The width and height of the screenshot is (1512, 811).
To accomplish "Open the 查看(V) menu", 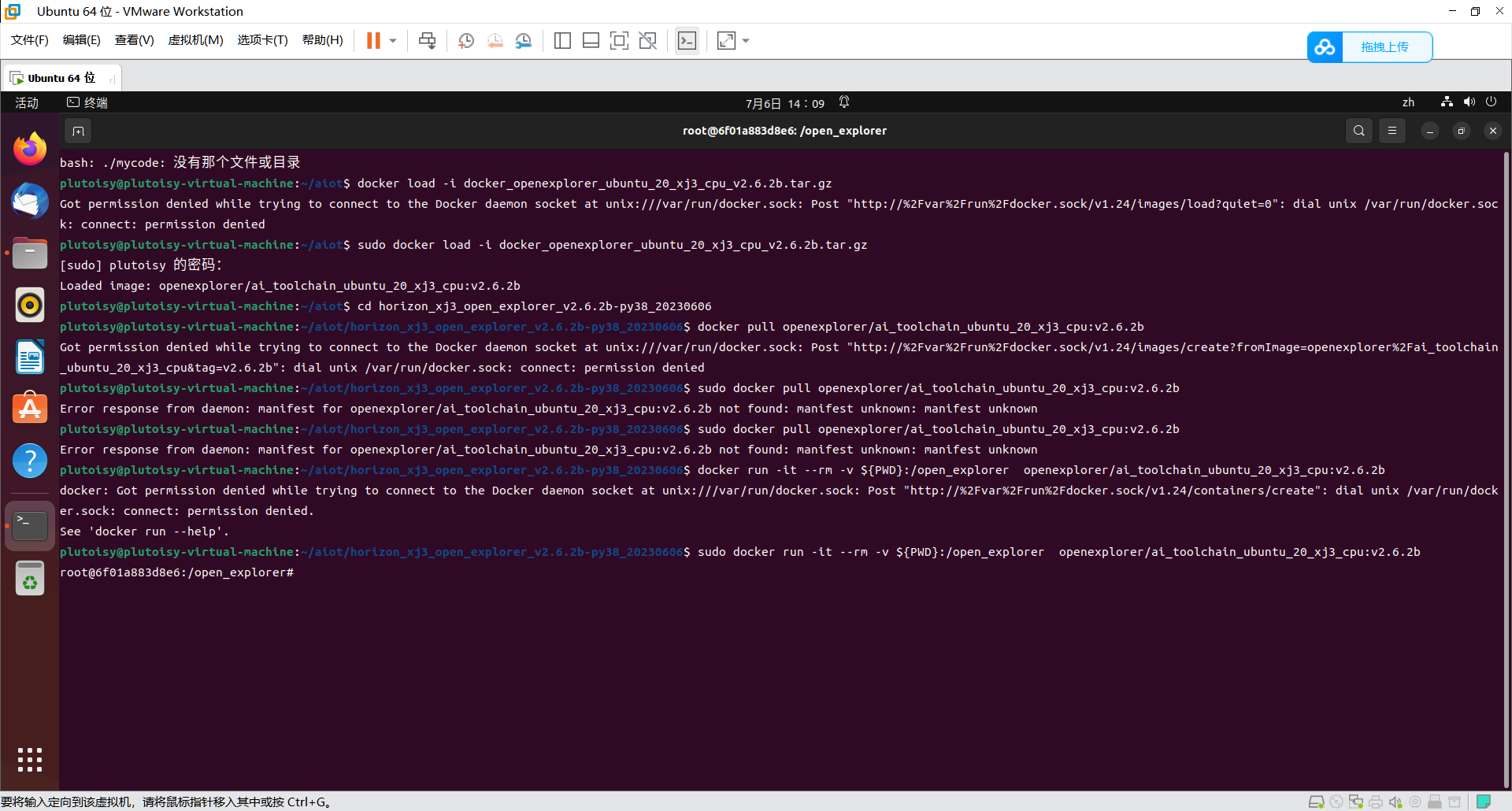I will point(135,40).
